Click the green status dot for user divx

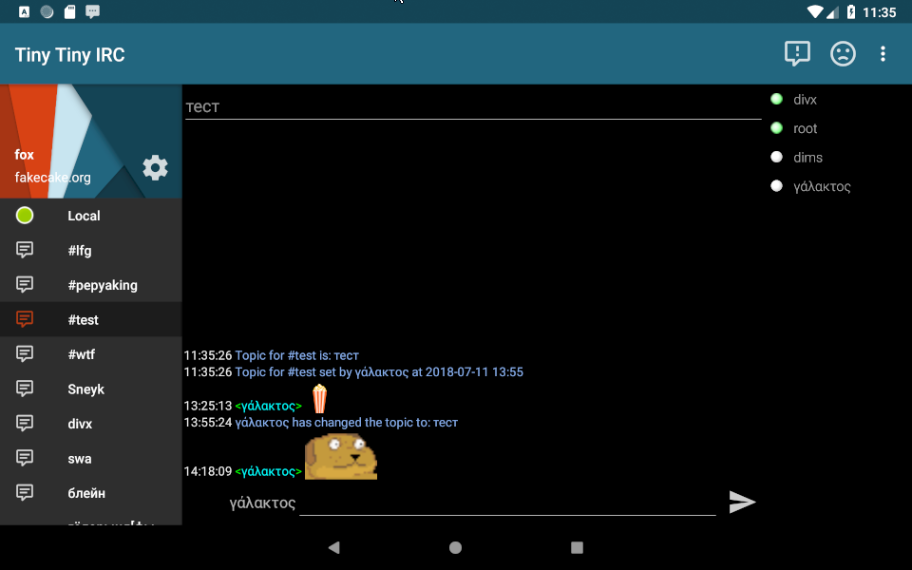(776, 99)
